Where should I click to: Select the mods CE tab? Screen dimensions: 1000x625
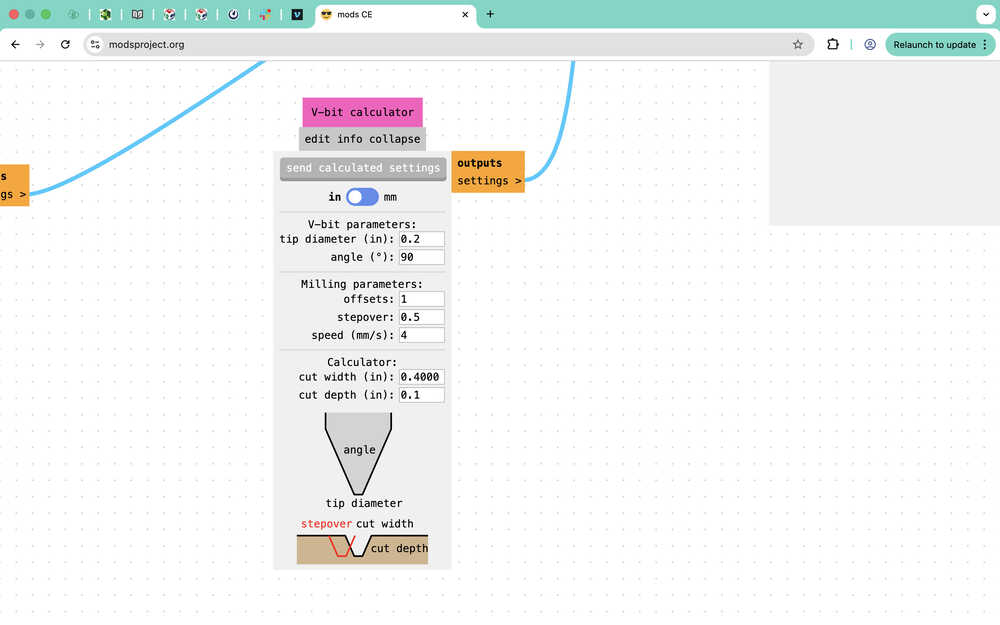395,15
